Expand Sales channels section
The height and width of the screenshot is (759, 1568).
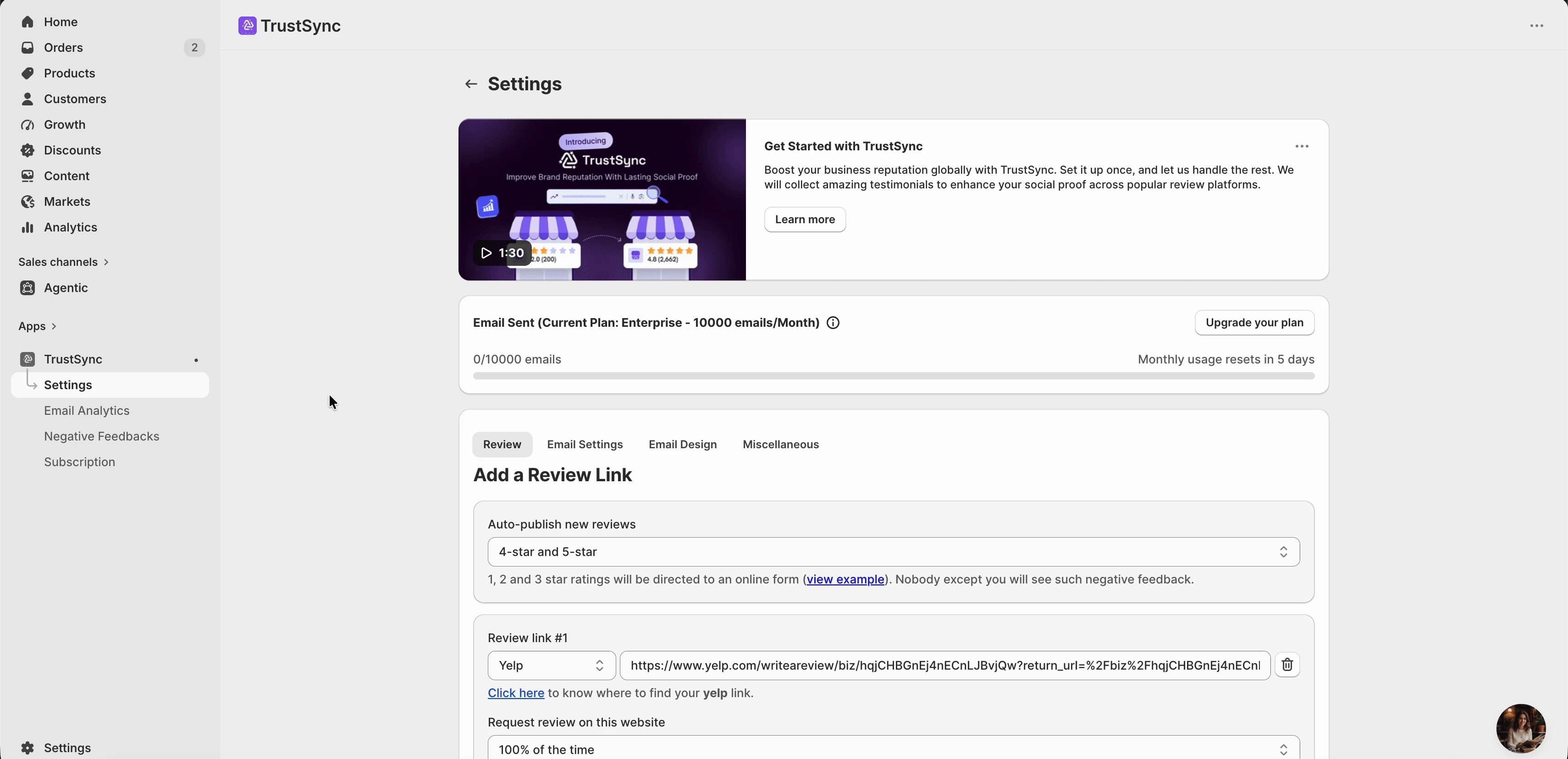[63, 262]
